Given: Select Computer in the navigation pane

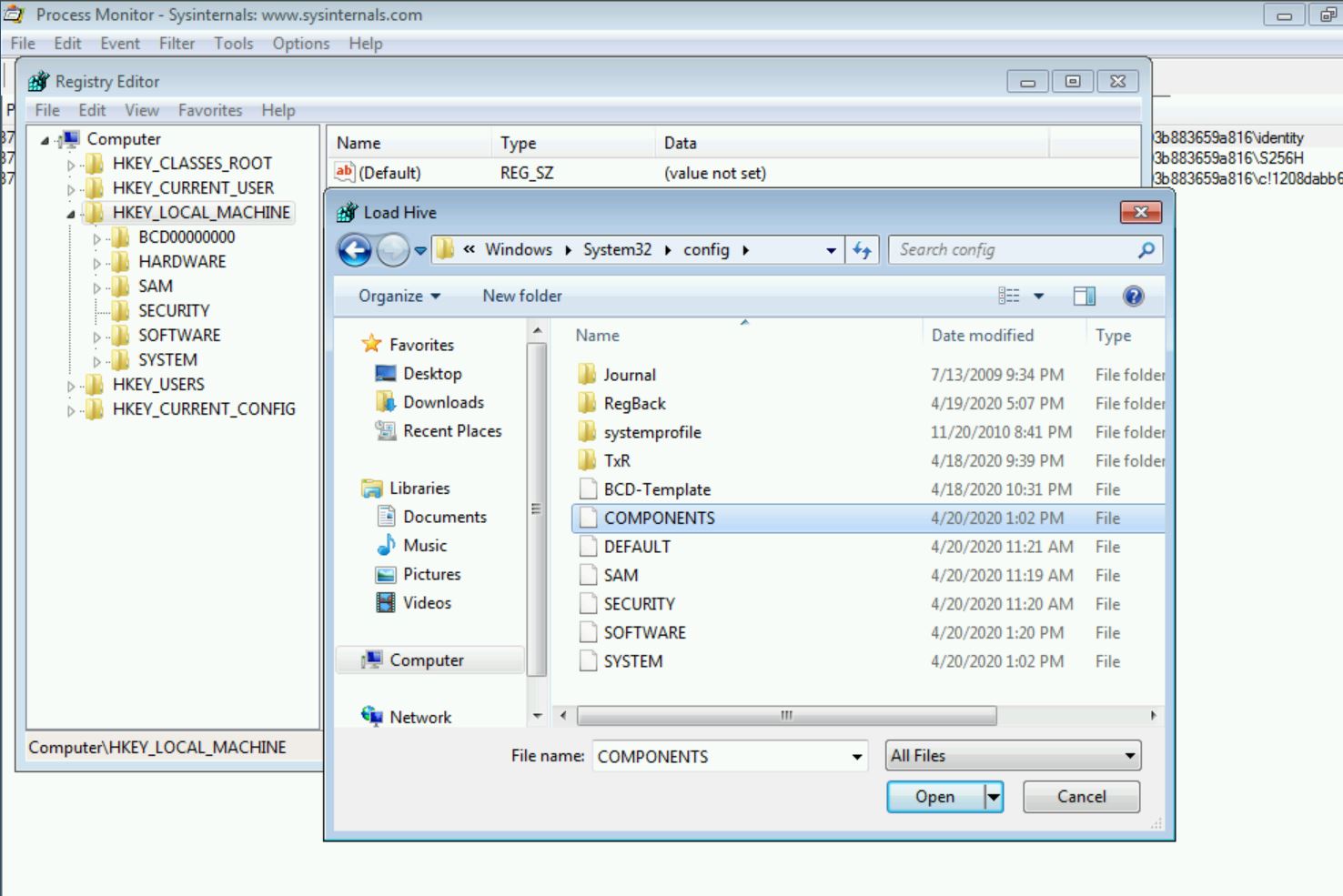Looking at the screenshot, I should click(430, 659).
